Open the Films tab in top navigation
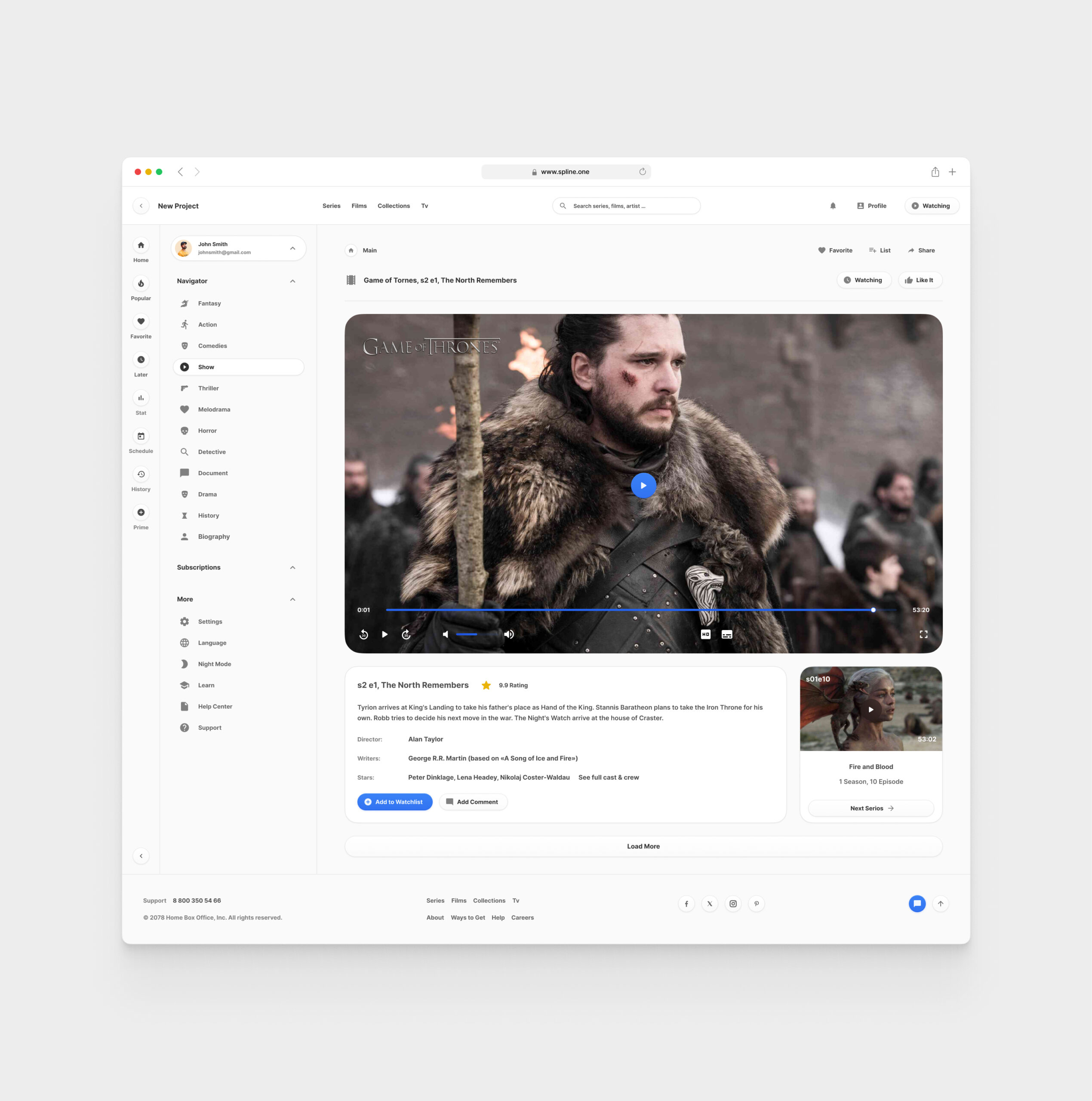 pyautogui.click(x=359, y=206)
